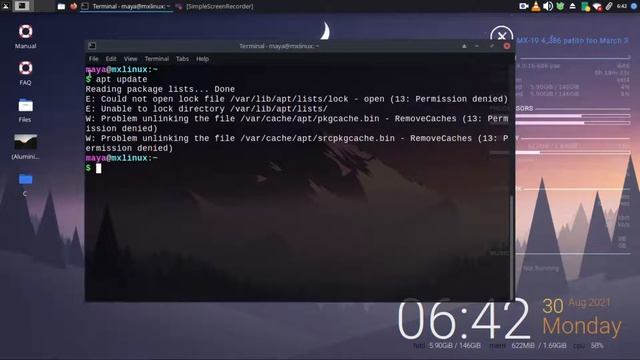Open the Edit menu in Terminal
The height and width of the screenshot is (360, 640).
click(x=111, y=59)
